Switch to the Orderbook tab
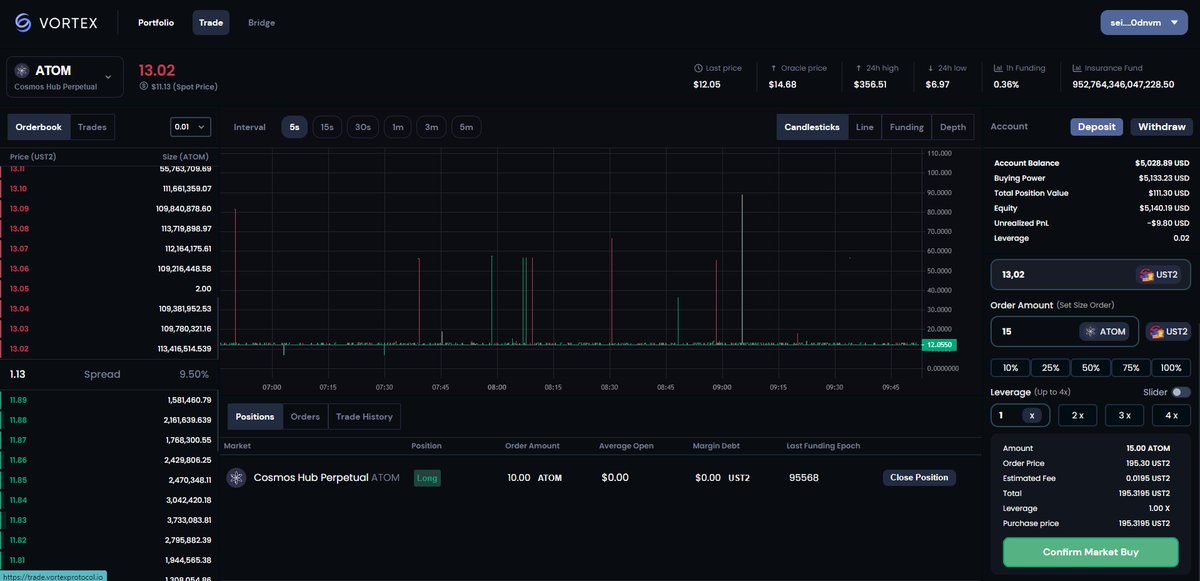The image size is (1200, 581). point(39,127)
